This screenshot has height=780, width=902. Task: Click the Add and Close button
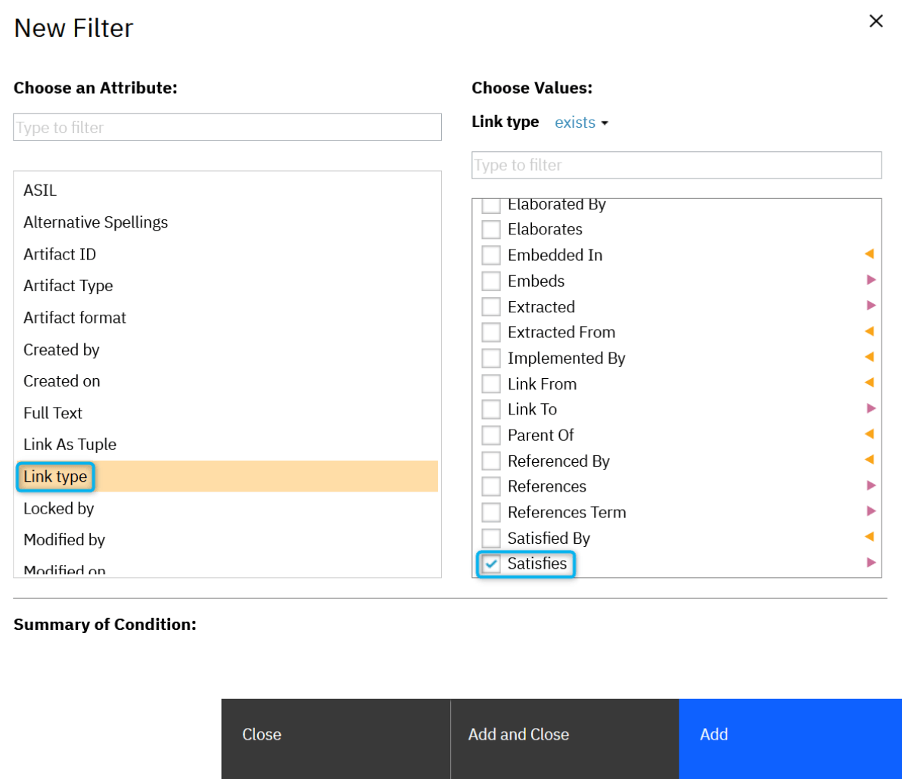(517, 734)
